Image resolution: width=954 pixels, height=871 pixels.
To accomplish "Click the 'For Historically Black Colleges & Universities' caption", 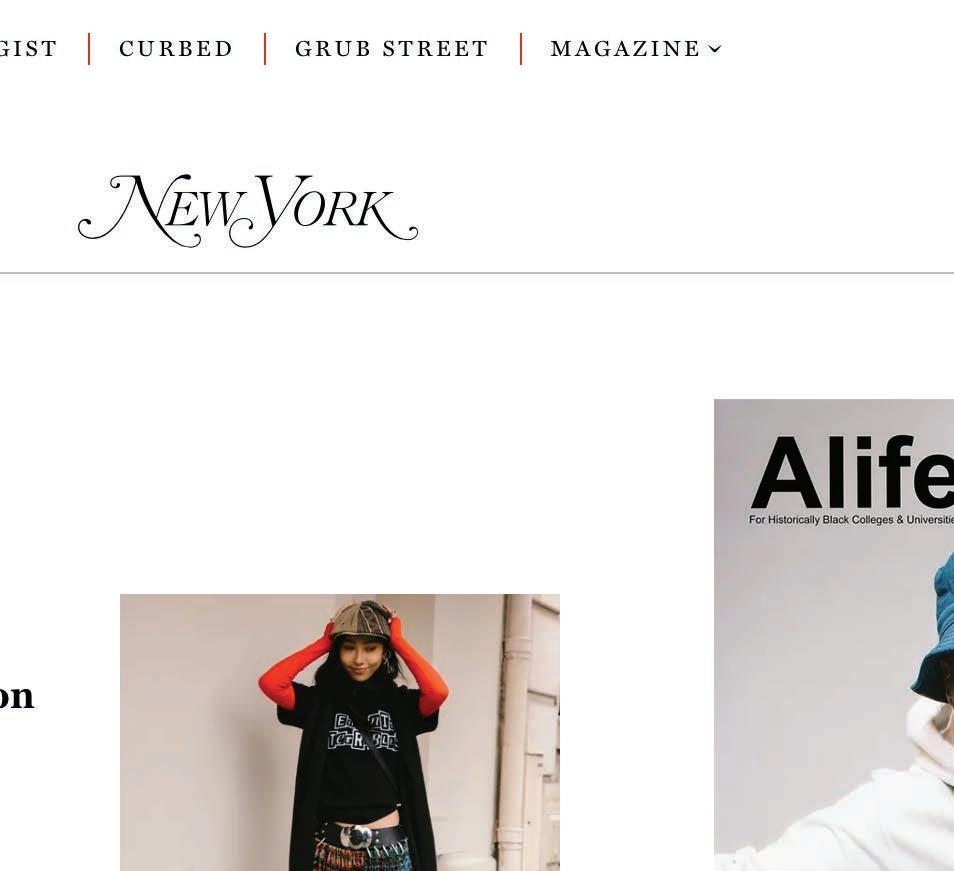I will click(x=851, y=519).
